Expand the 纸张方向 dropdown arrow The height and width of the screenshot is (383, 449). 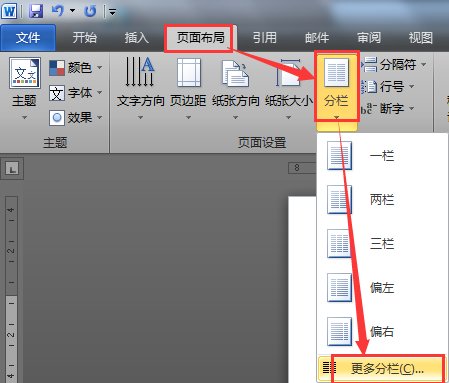235,117
